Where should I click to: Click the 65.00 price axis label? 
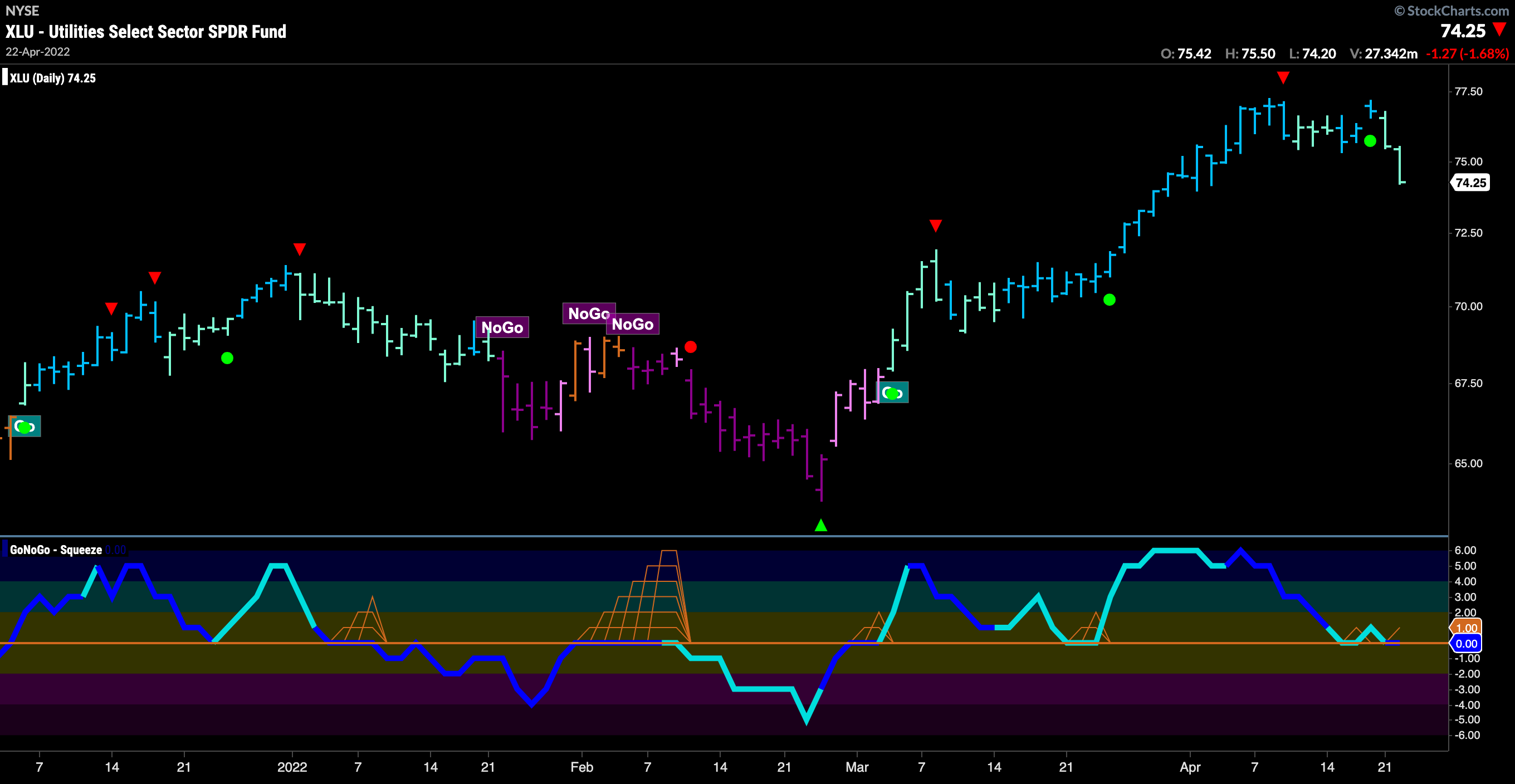click(x=1469, y=463)
